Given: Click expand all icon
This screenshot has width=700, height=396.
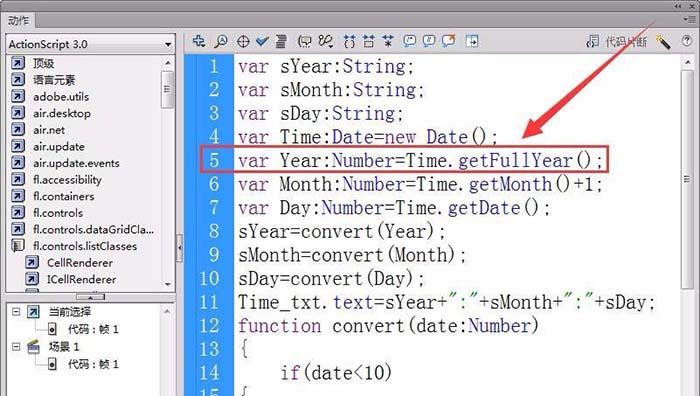Looking at the screenshot, I should coord(388,42).
